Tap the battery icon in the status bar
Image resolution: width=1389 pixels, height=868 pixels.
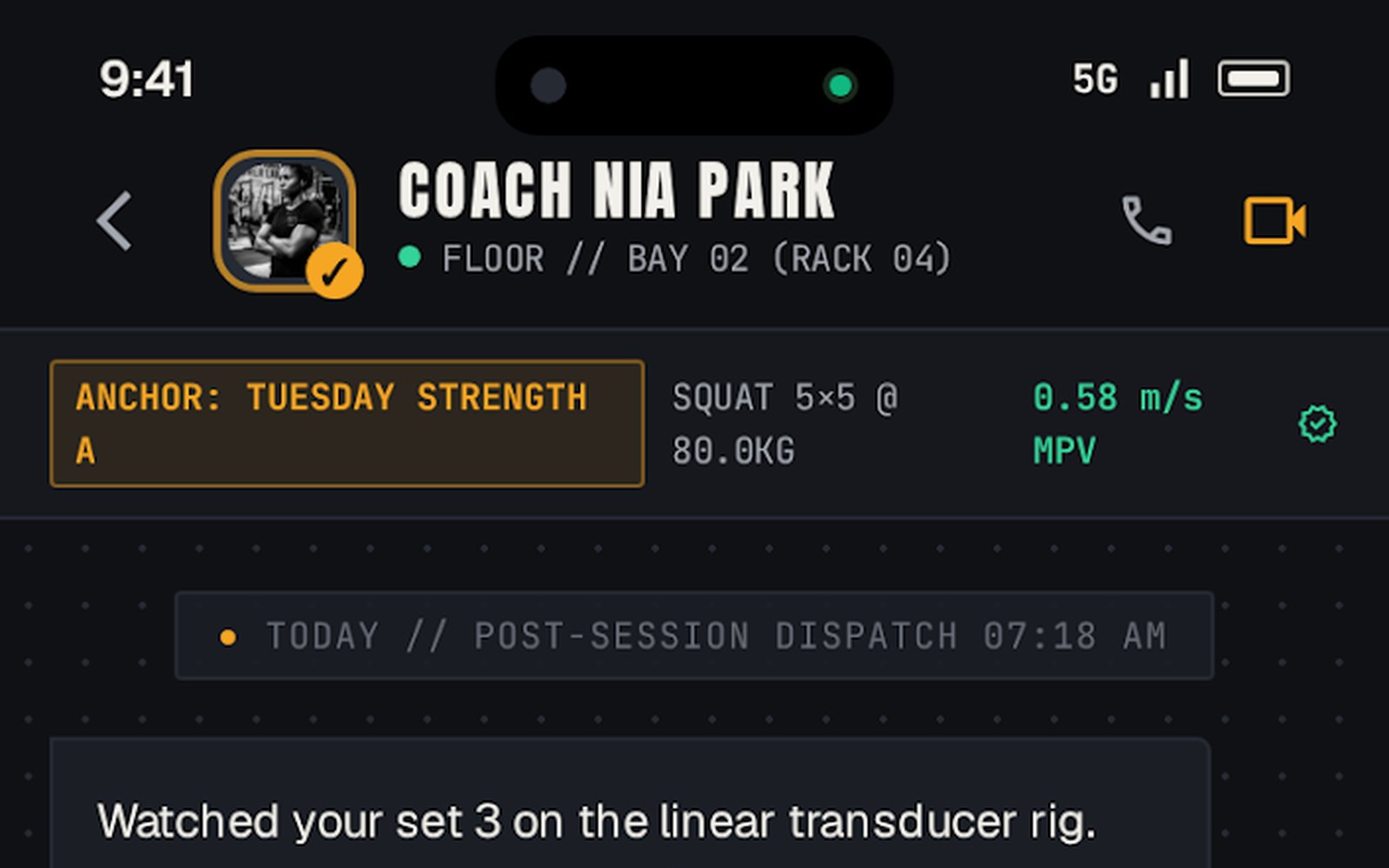coord(1254,79)
